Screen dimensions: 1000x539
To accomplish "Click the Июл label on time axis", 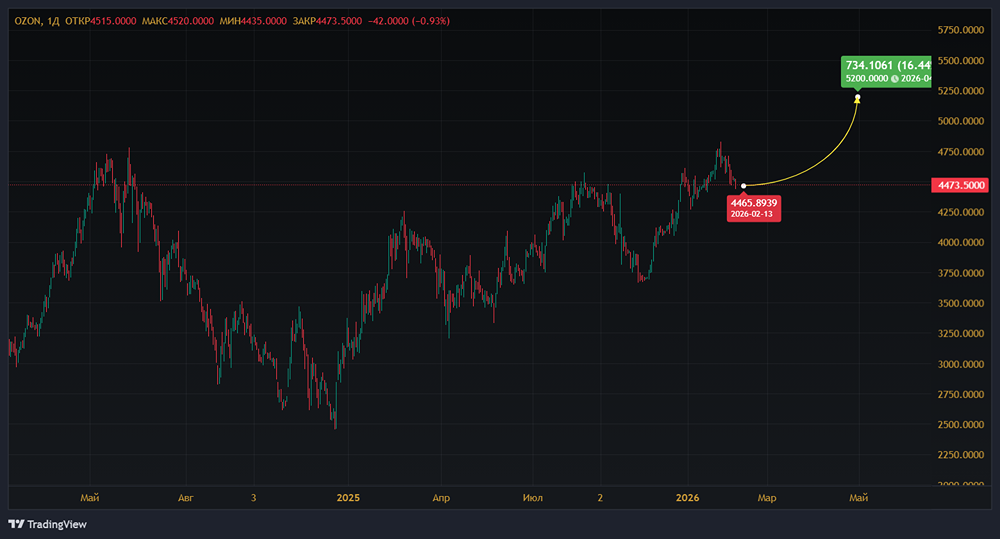I will point(533,498).
